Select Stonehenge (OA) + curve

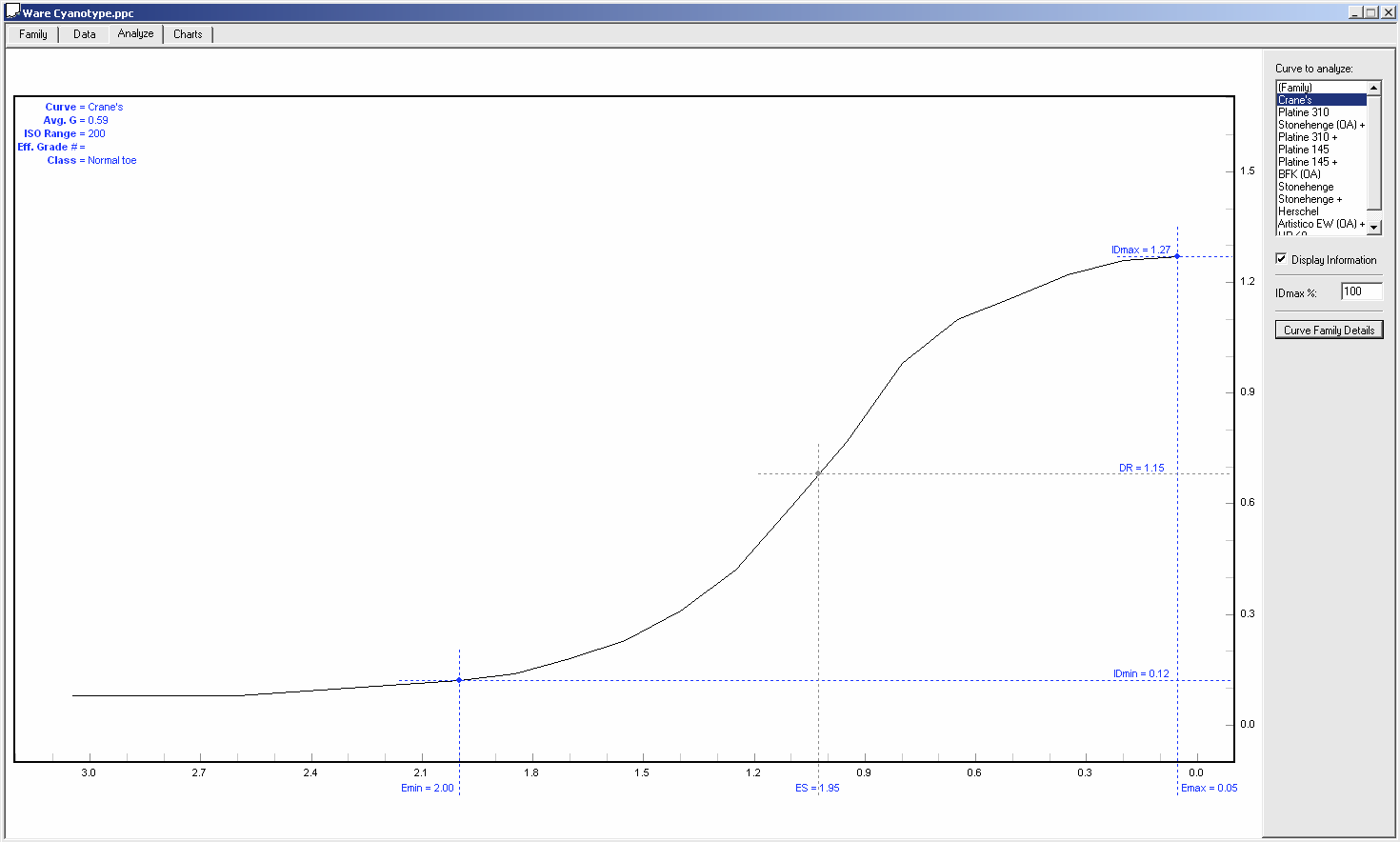click(x=1320, y=125)
